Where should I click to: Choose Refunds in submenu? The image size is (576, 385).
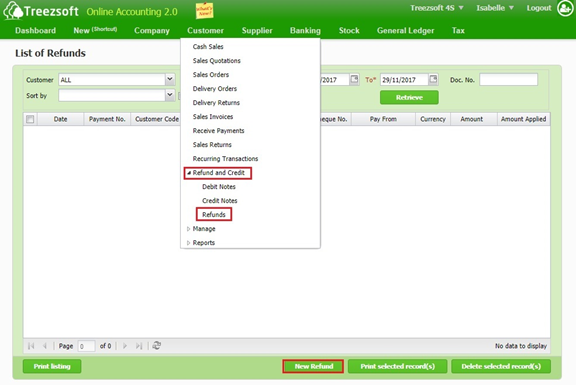[x=214, y=215]
